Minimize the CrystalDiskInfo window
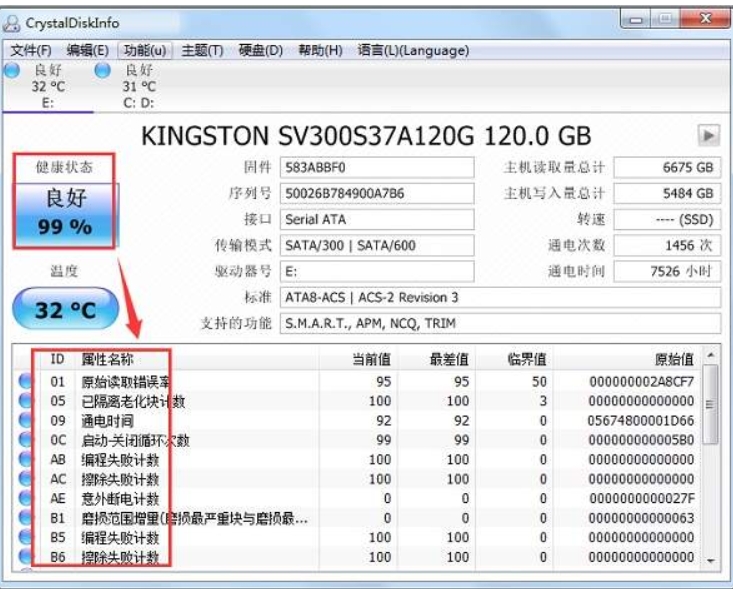 (x=635, y=20)
